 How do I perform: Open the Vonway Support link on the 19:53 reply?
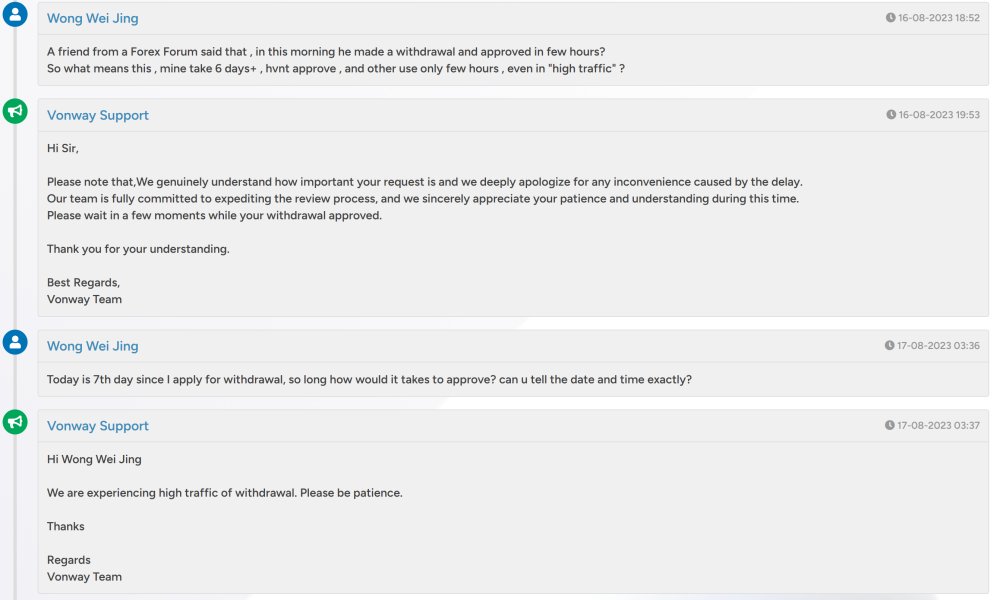[x=98, y=115]
